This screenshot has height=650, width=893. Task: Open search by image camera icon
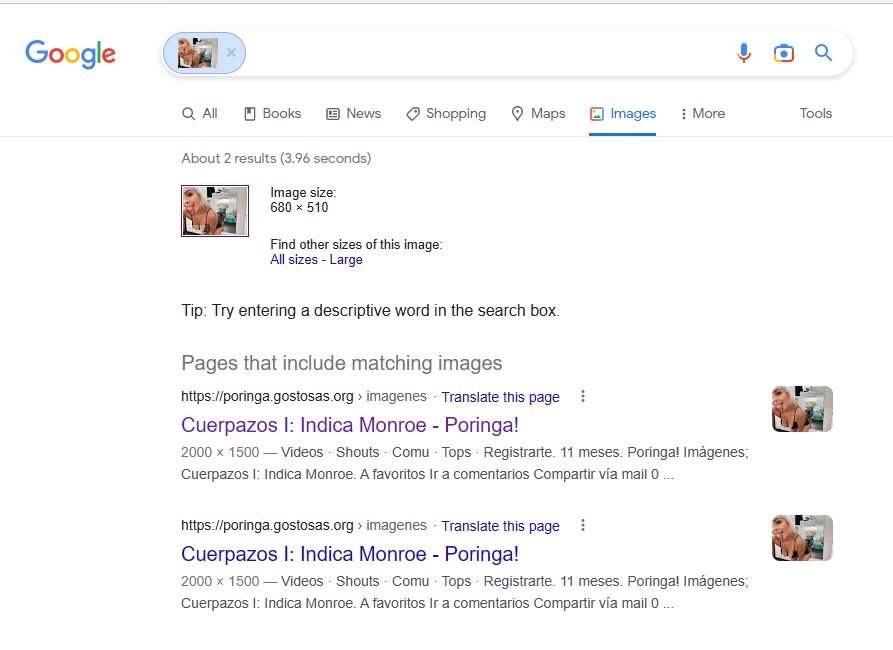[x=783, y=53]
